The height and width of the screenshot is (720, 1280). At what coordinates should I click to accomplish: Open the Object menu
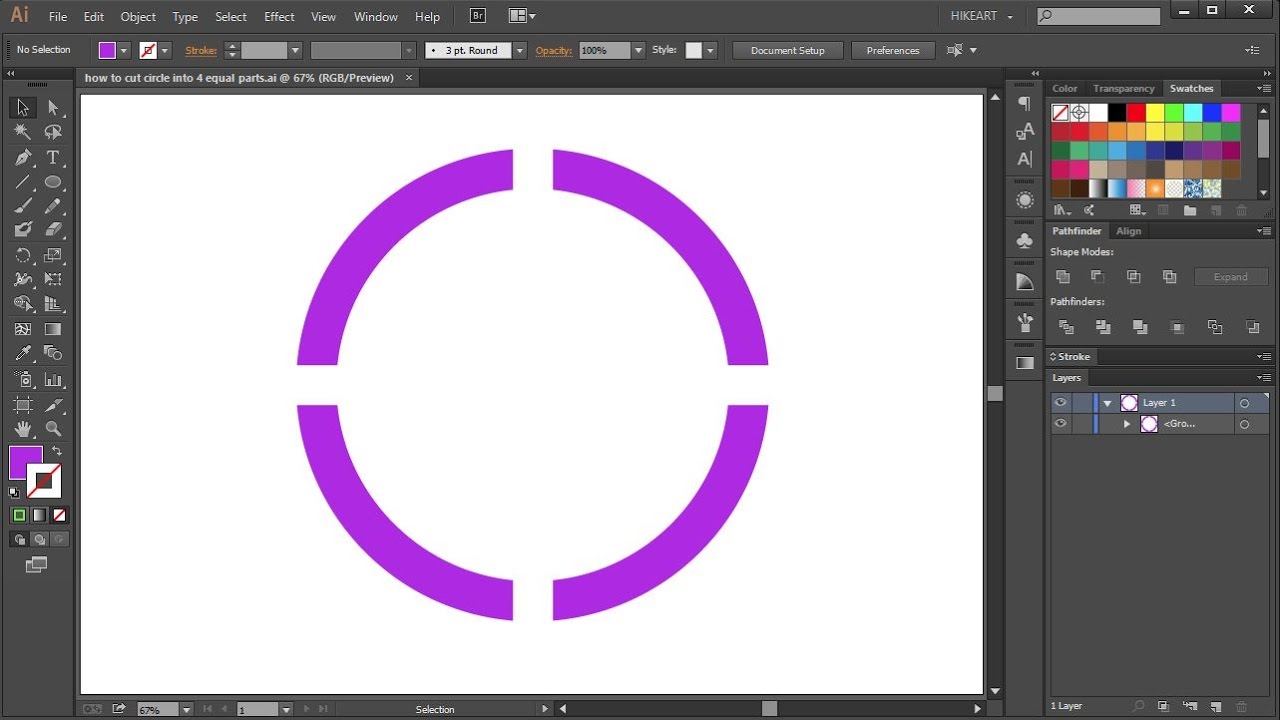click(x=138, y=17)
